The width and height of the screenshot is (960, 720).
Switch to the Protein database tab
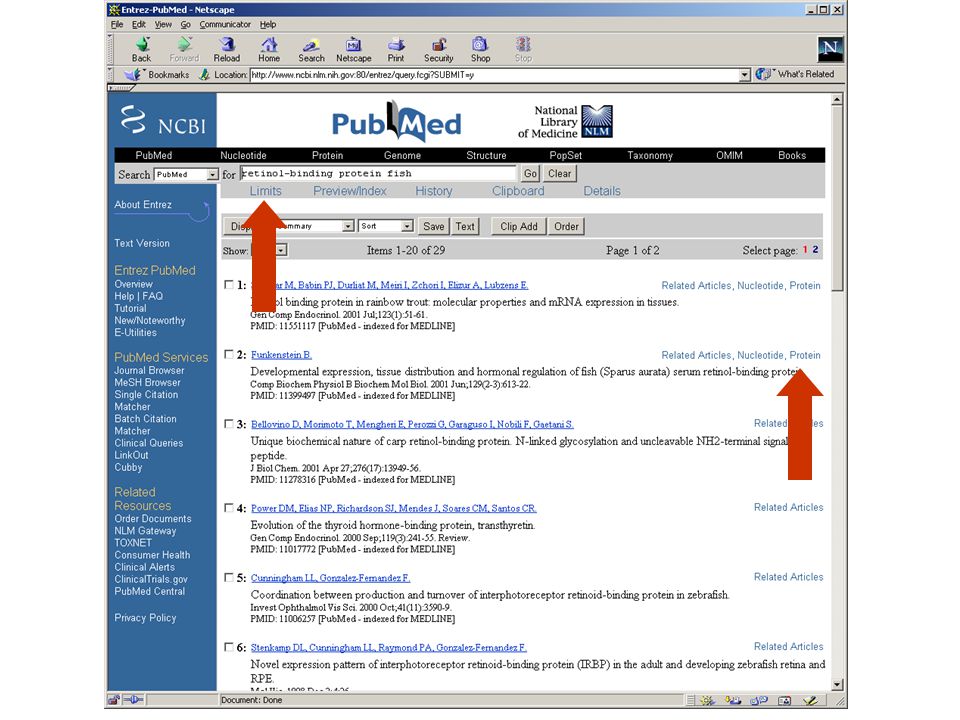tap(328, 156)
